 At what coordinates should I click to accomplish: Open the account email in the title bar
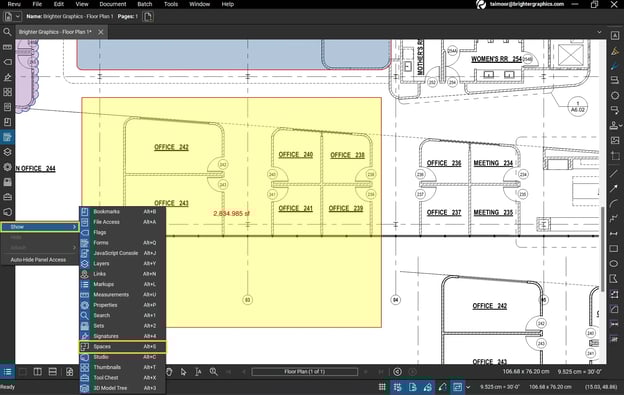tap(526, 4)
